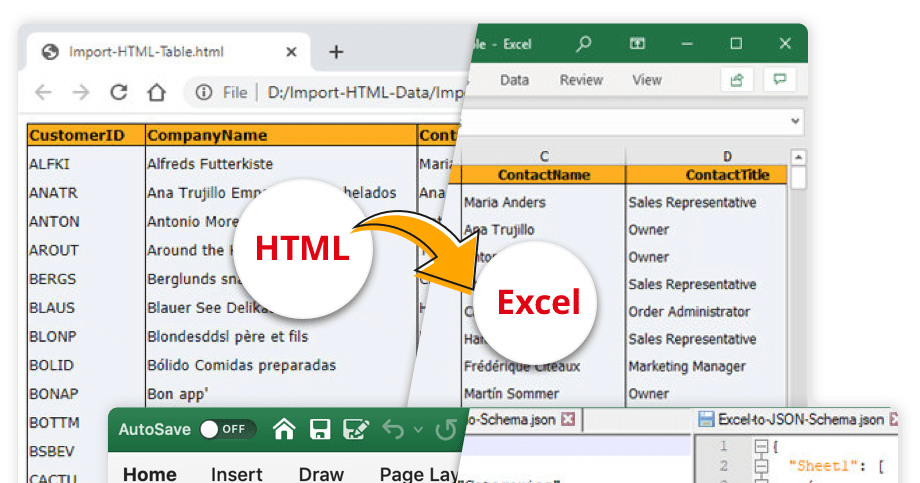Collapse the code fold on line 2

[x=761, y=467]
